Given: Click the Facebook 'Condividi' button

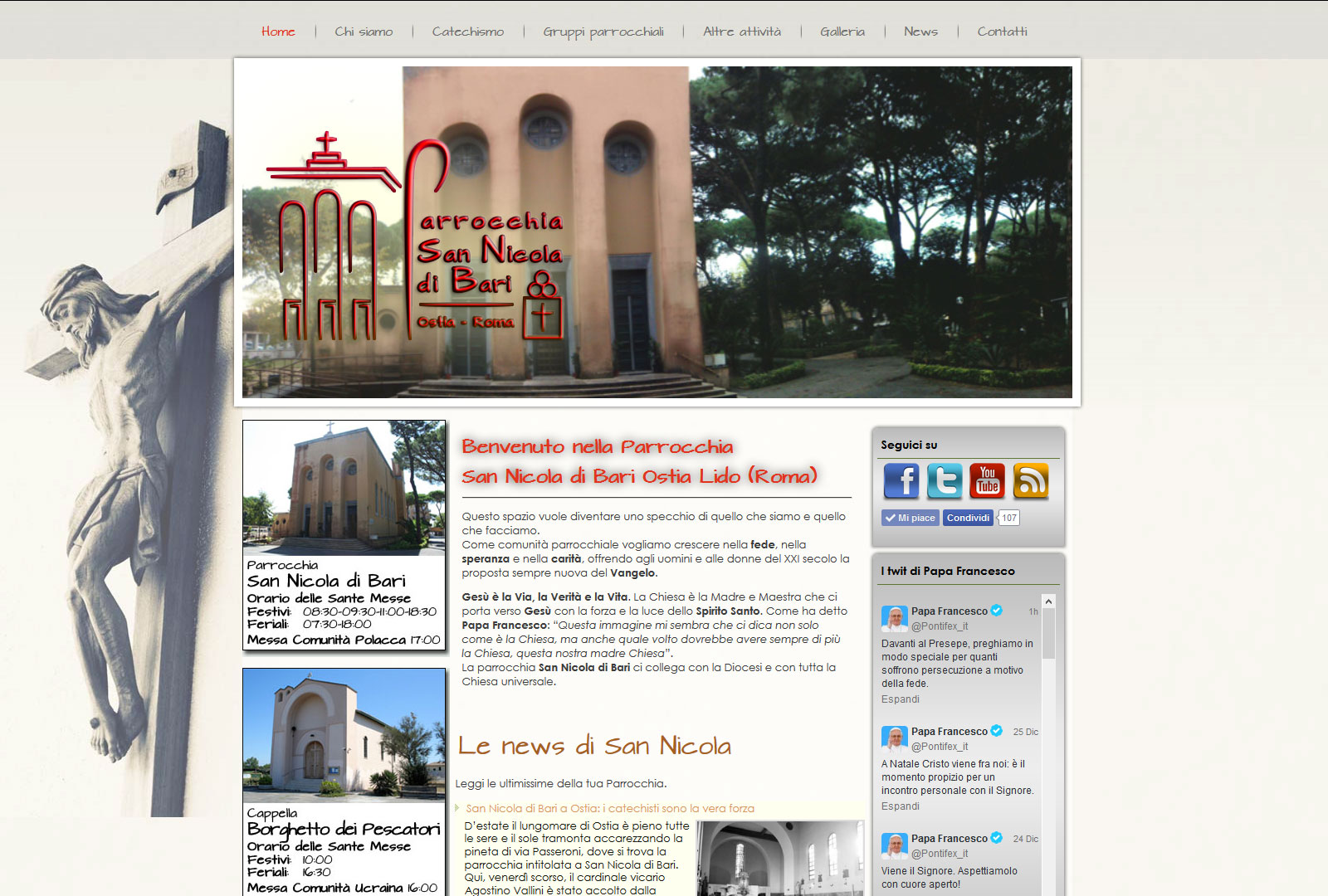Looking at the screenshot, I should pos(968,518).
